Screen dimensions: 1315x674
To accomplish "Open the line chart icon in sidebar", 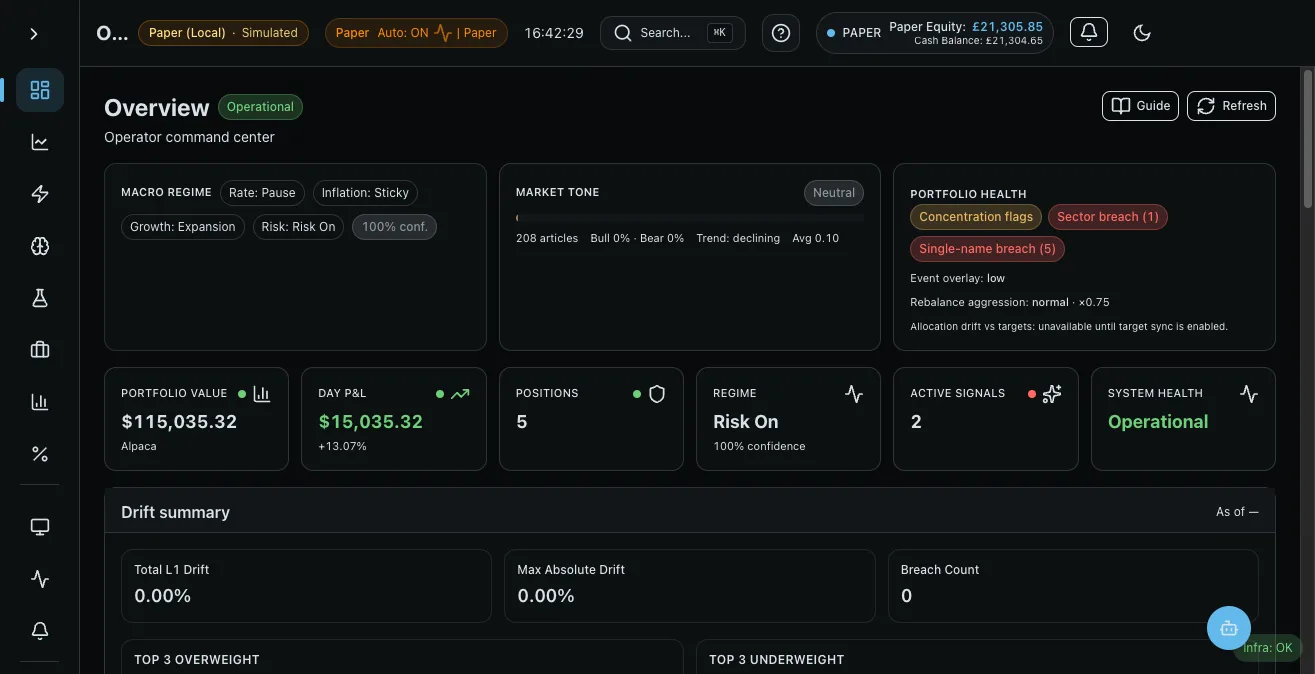I will point(40,142).
